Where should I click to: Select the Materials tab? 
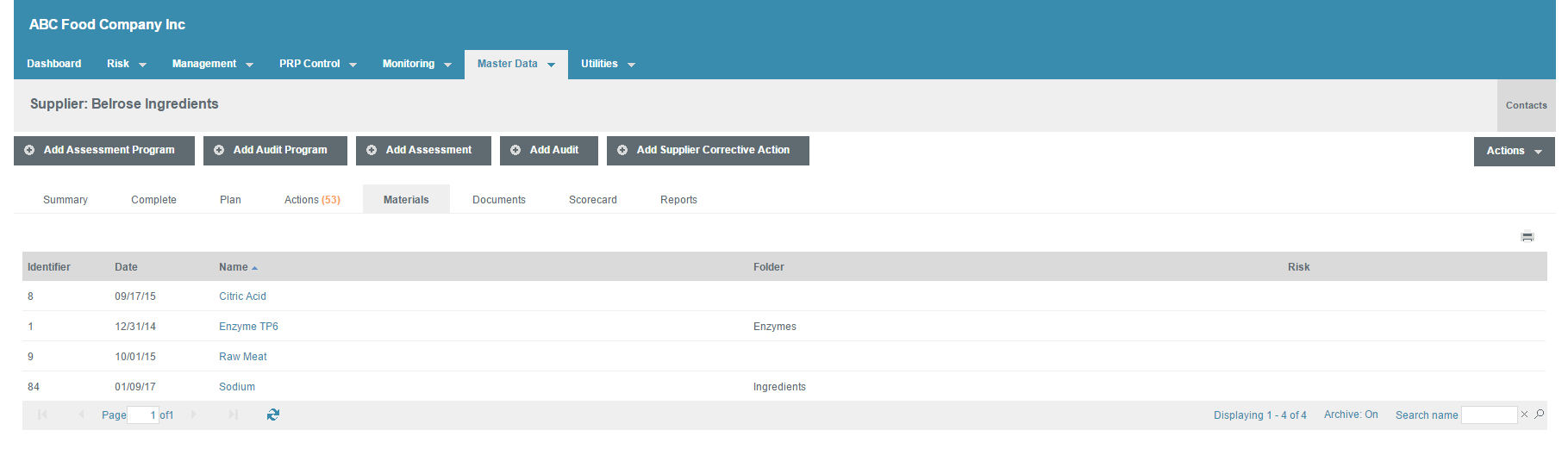[x=406, y=200]
